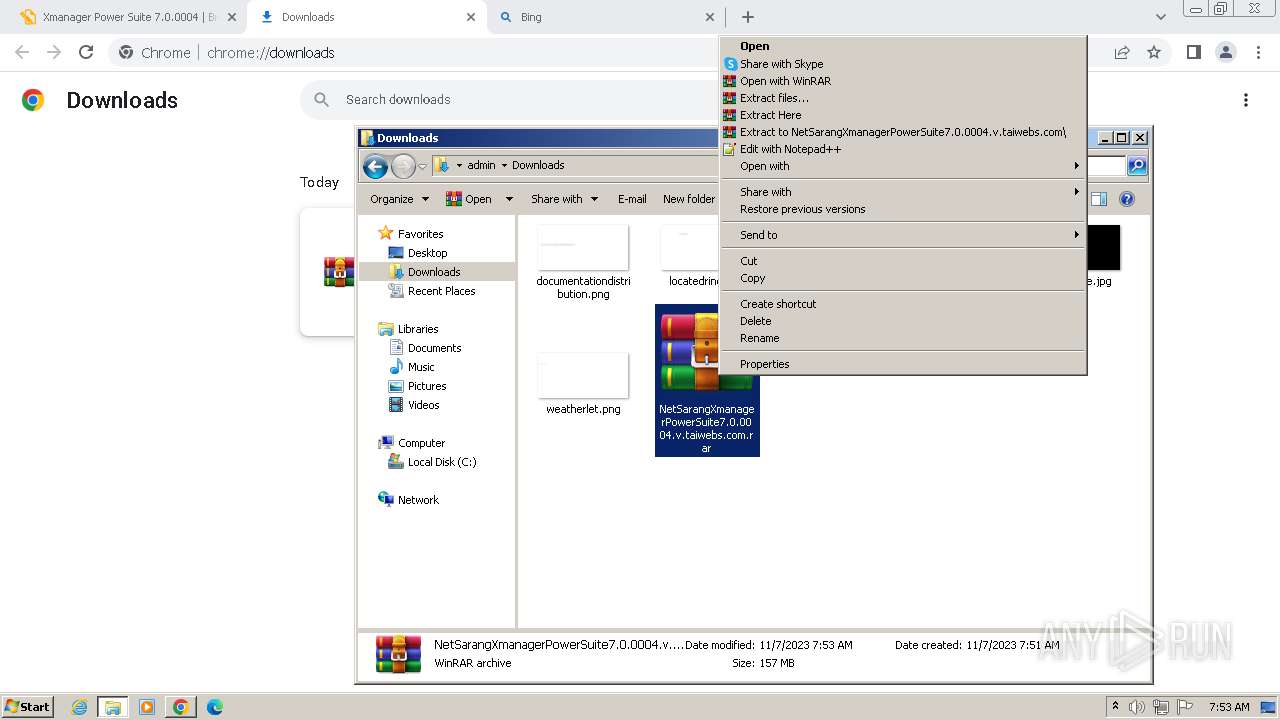Open the Organize dropdown

click(x=399, y=199)
